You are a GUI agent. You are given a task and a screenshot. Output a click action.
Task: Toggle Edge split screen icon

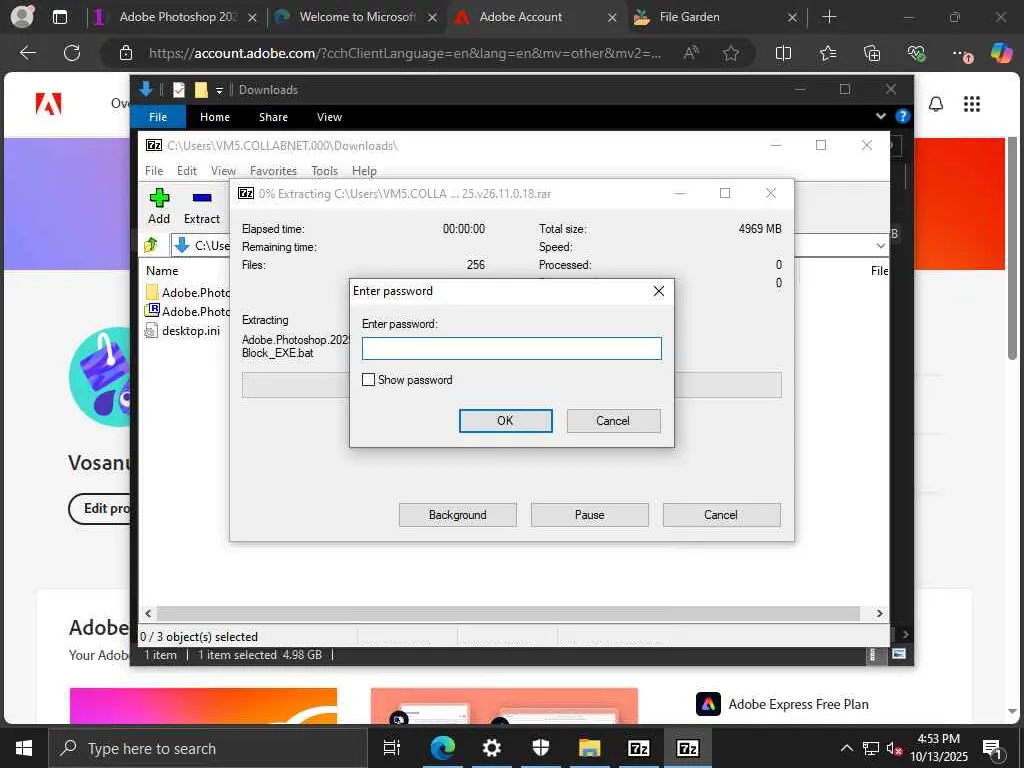click(783, 54)
